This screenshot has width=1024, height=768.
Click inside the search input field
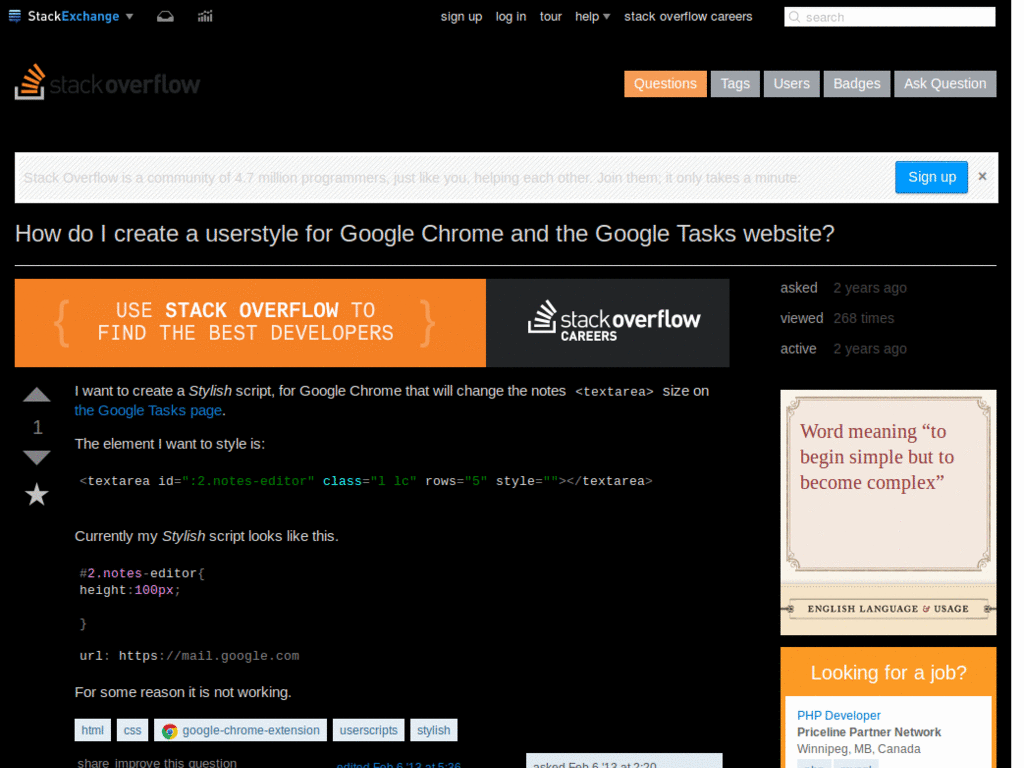[890, 16]
